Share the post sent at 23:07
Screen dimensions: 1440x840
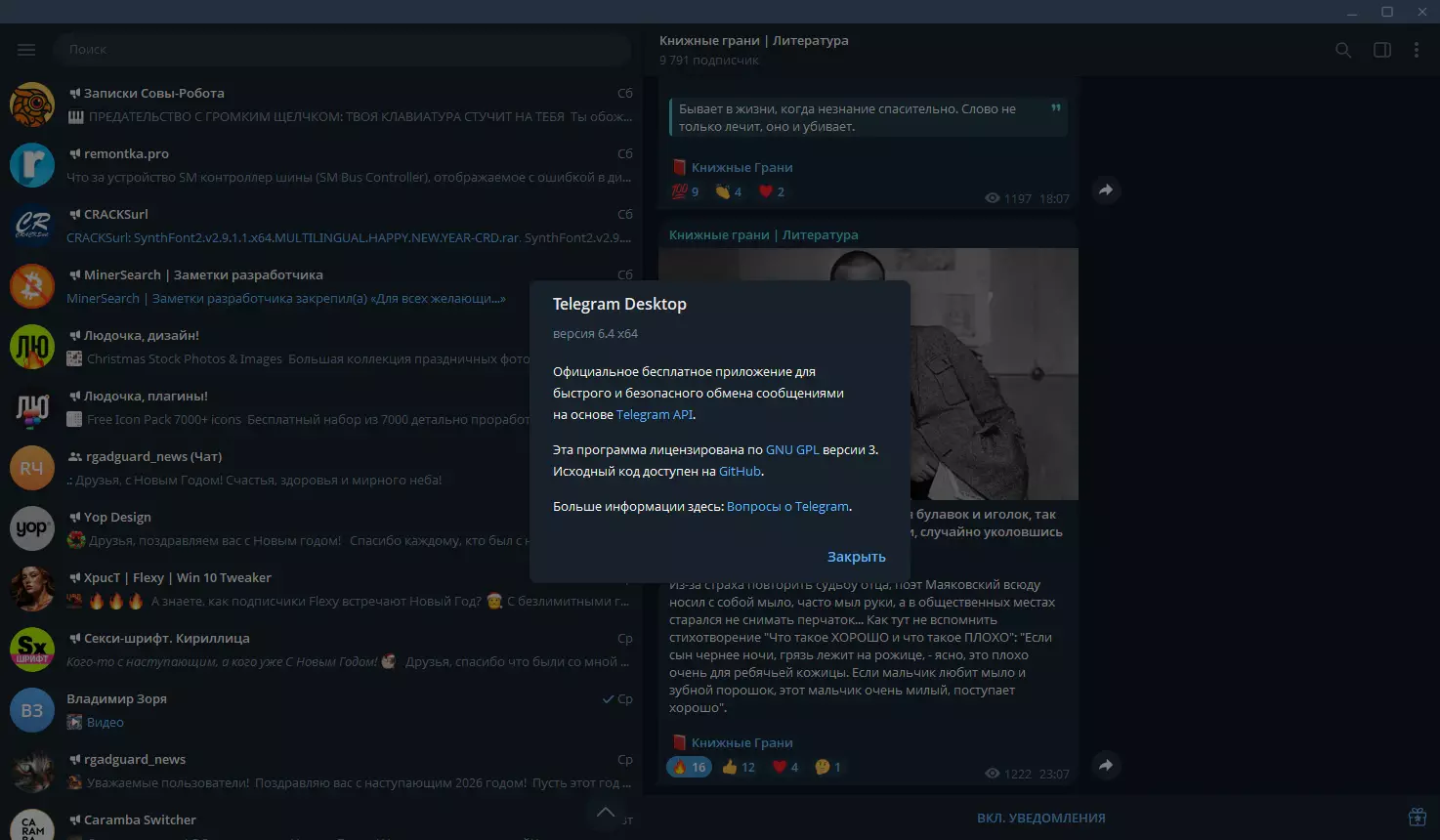(x=1106, y=766)
